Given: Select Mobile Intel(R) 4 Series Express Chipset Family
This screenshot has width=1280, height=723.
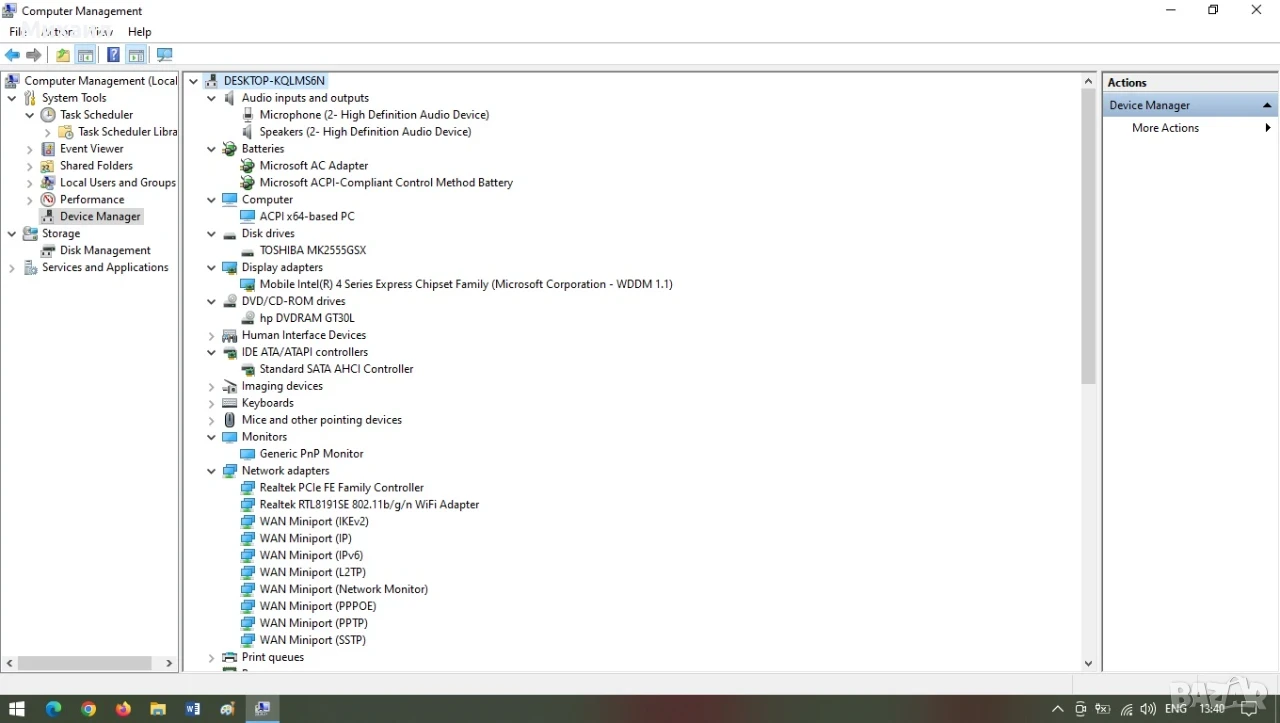Looking at the screenshot, I should coord(466,285).
